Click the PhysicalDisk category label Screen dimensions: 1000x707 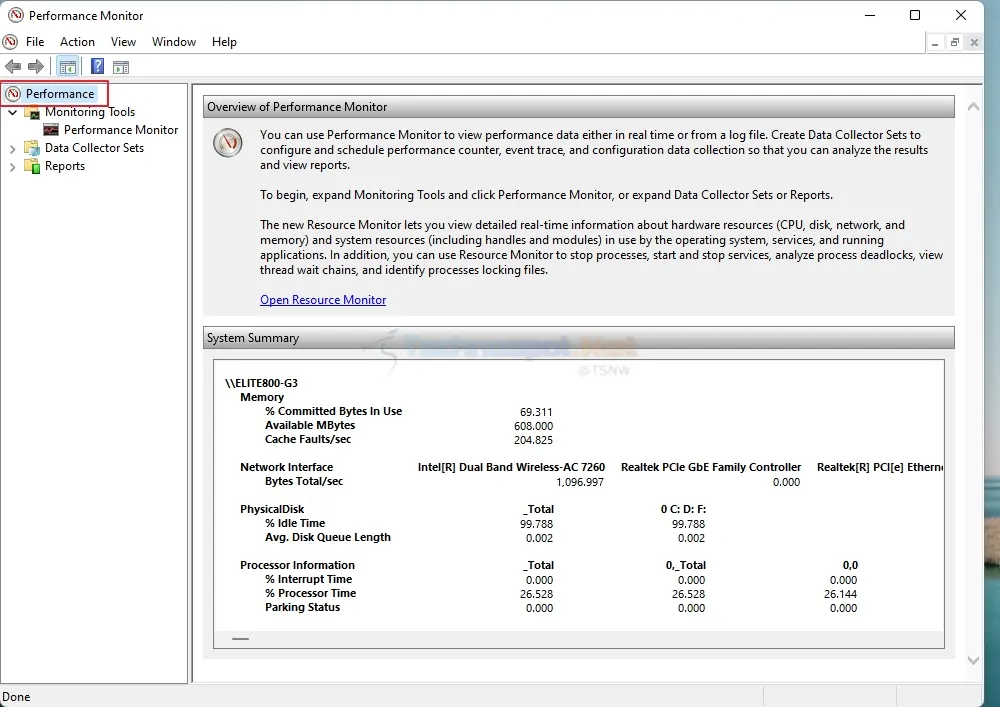click(x=272, y=509)
